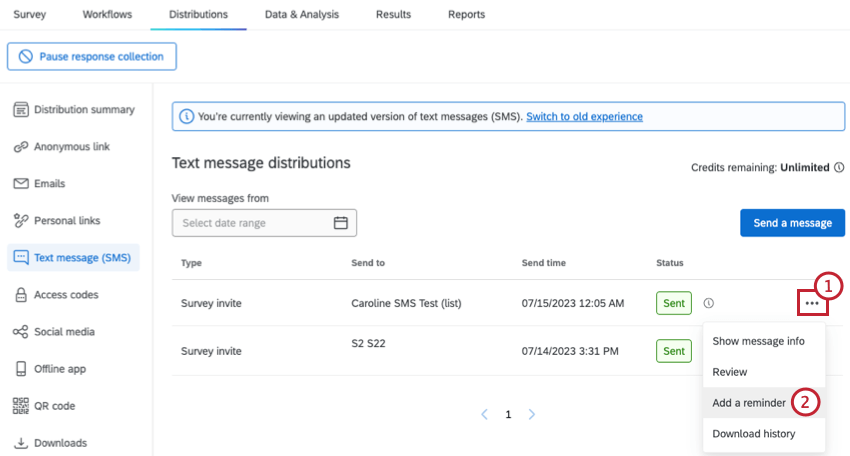
Task: Open the calendar date range picker
Action: coord(340,223)
